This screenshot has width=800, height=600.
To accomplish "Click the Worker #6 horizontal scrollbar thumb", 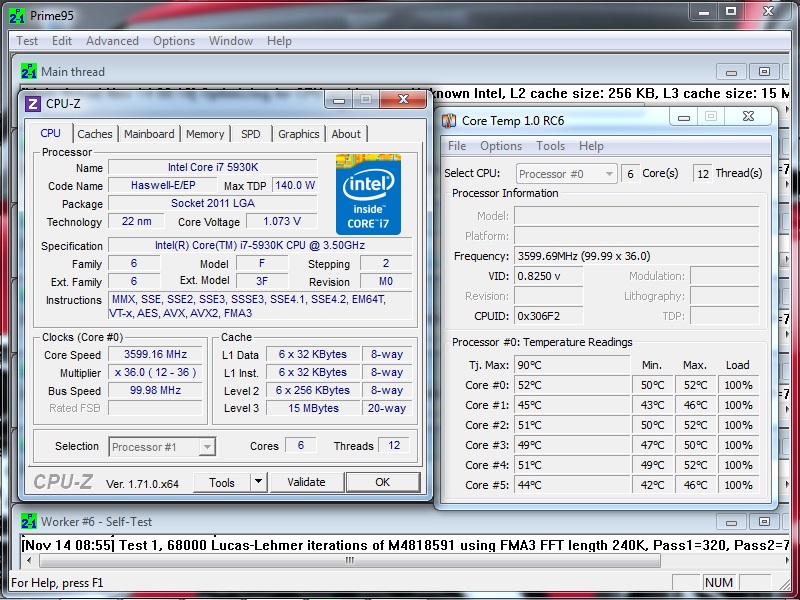I will tap(349, 560).
